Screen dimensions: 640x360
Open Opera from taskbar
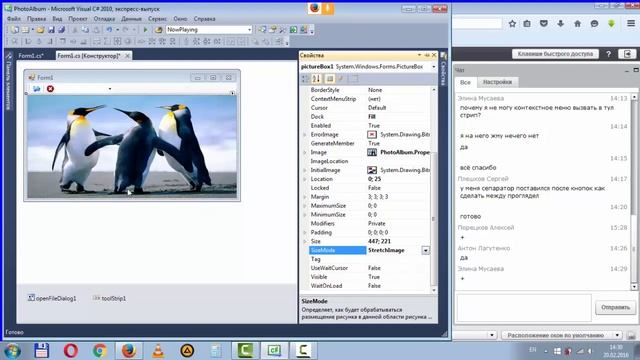click(x=71, y=351)
